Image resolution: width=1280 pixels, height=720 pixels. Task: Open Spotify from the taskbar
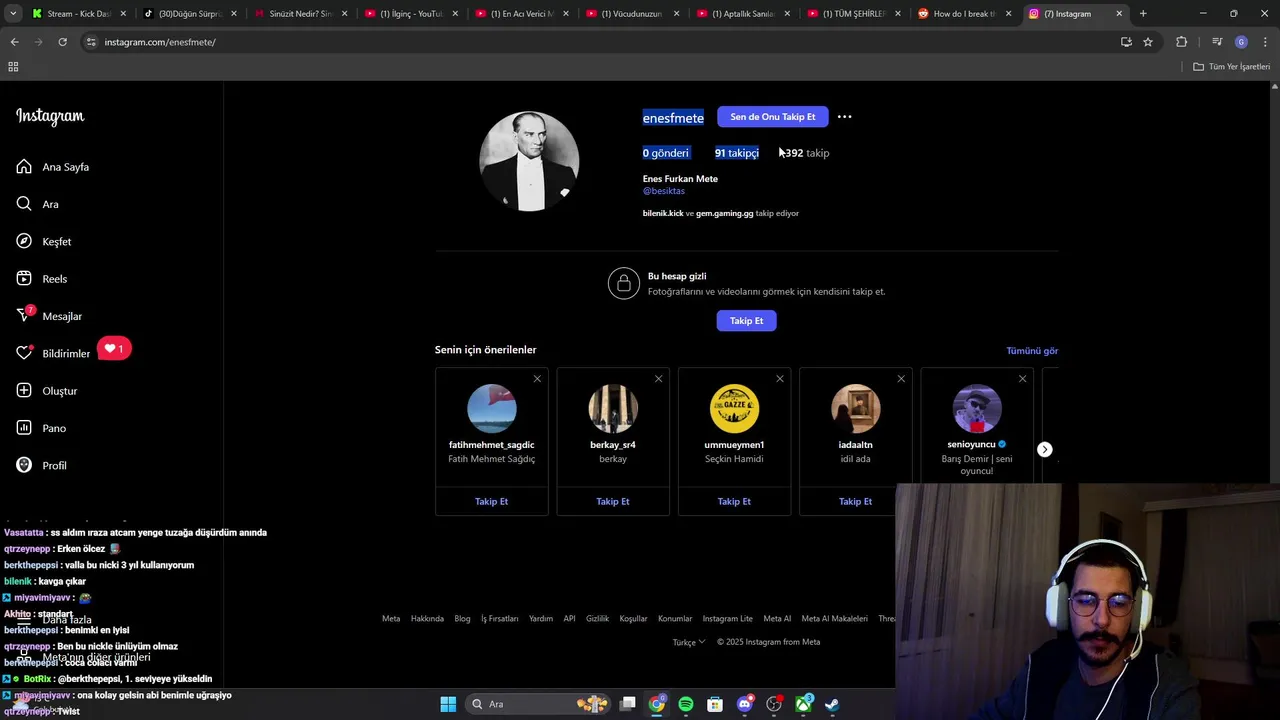pyautogui.click(x=686, y=704)
